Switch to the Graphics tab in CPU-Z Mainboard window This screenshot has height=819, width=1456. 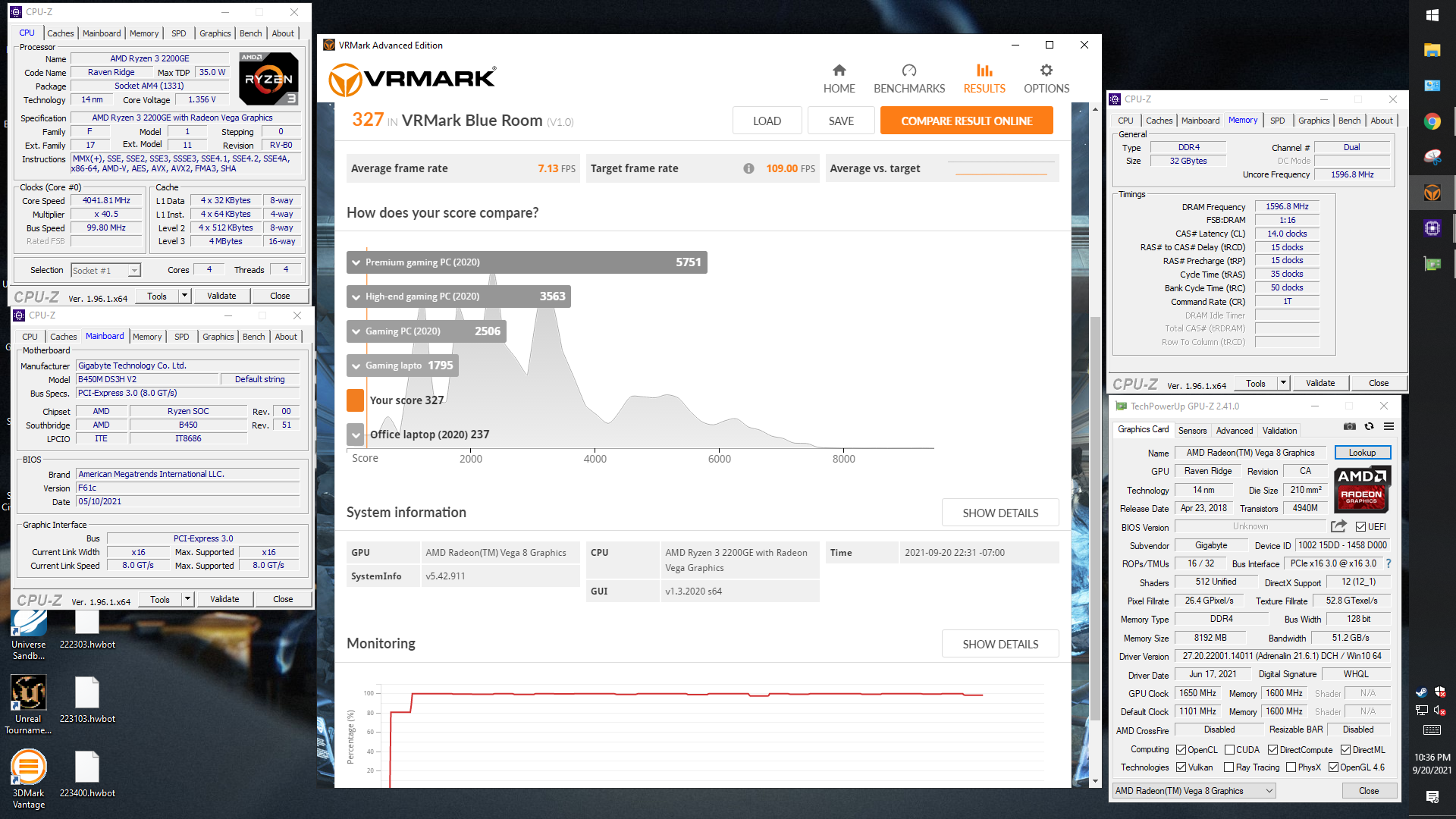pos(218,337)
